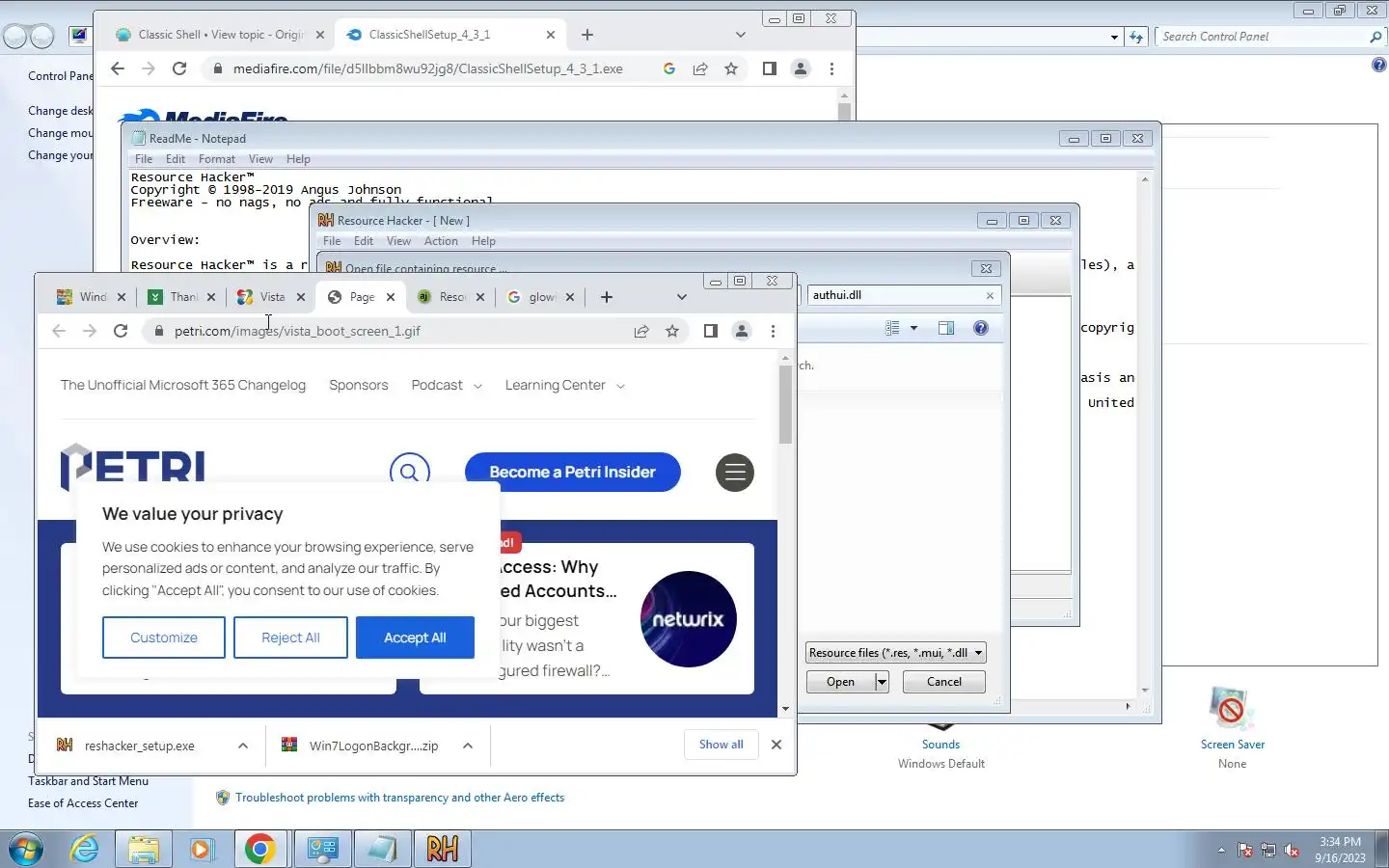Open the Ease of Access Center link
The width and height of the screenshot is (1389, 868).
click(83, 803)
